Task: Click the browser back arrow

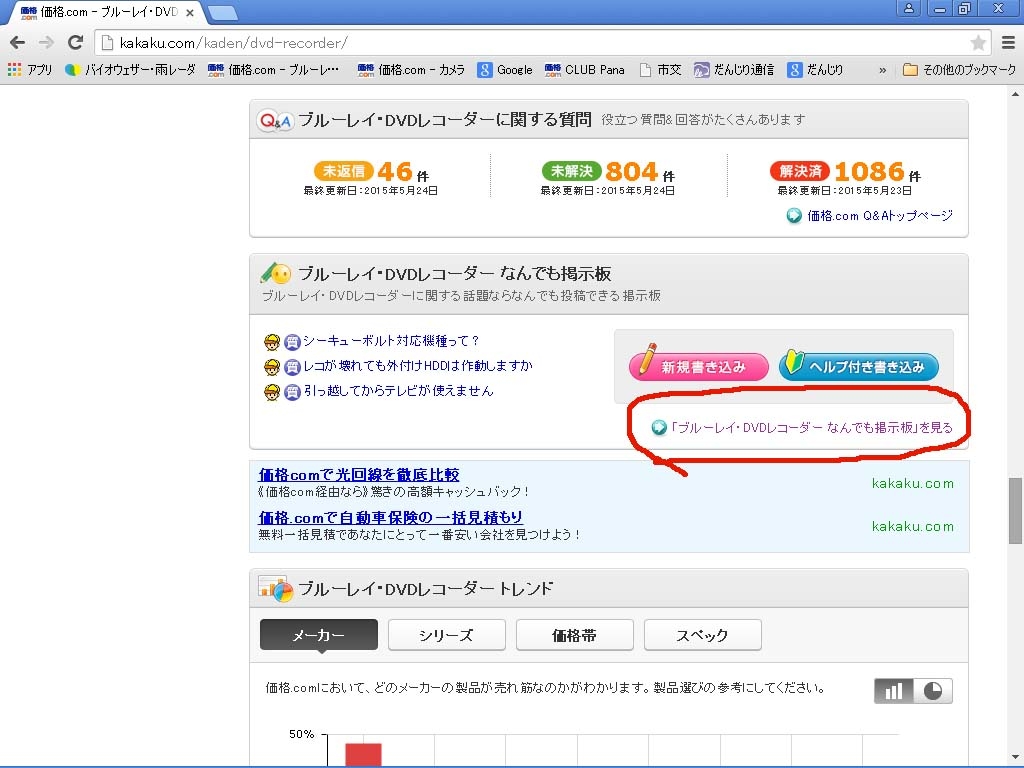Action: click(x=18, y=43)
